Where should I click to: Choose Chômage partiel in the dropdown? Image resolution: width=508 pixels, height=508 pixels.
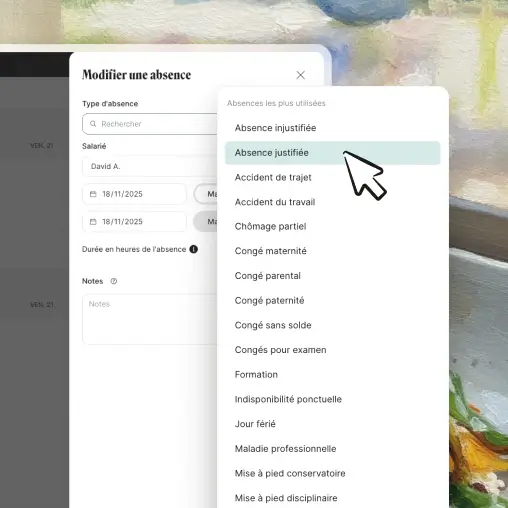[332, 227]
